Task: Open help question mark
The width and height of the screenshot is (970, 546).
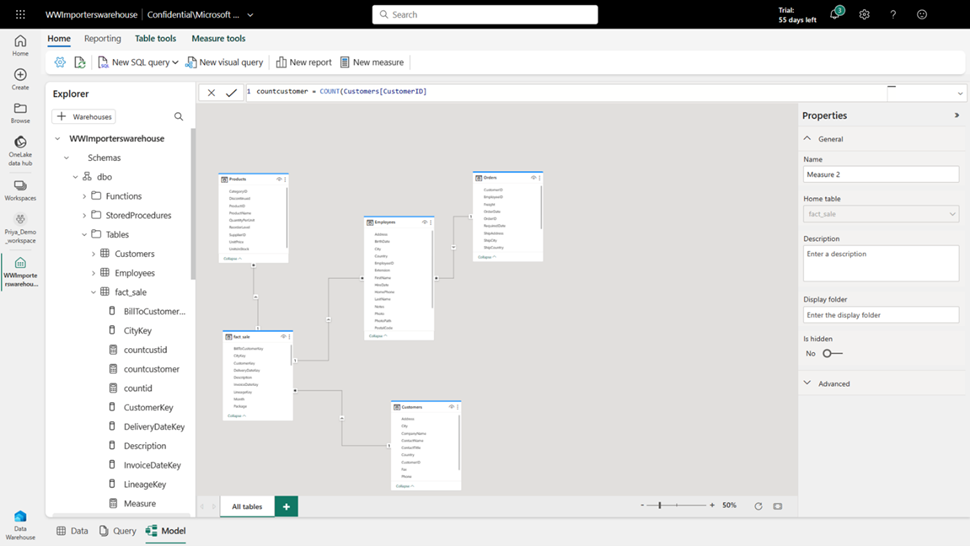Action: click(x=893, y=14)
